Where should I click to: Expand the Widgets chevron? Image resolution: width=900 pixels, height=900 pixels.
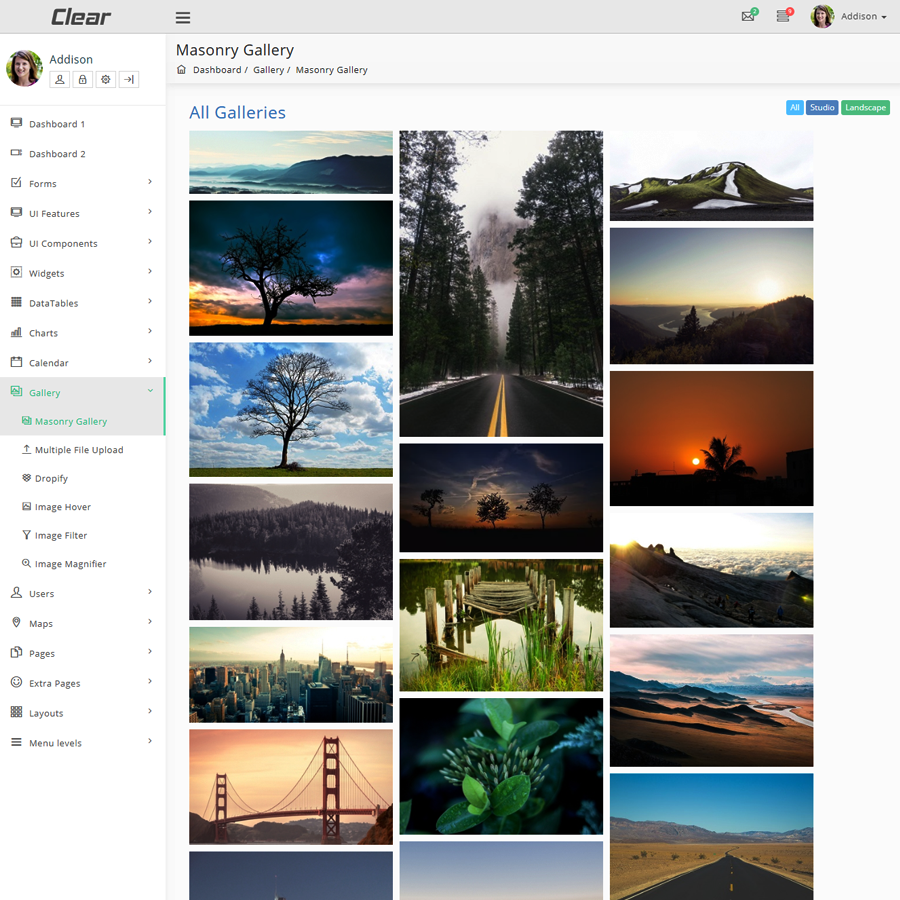tap(150, 271)
